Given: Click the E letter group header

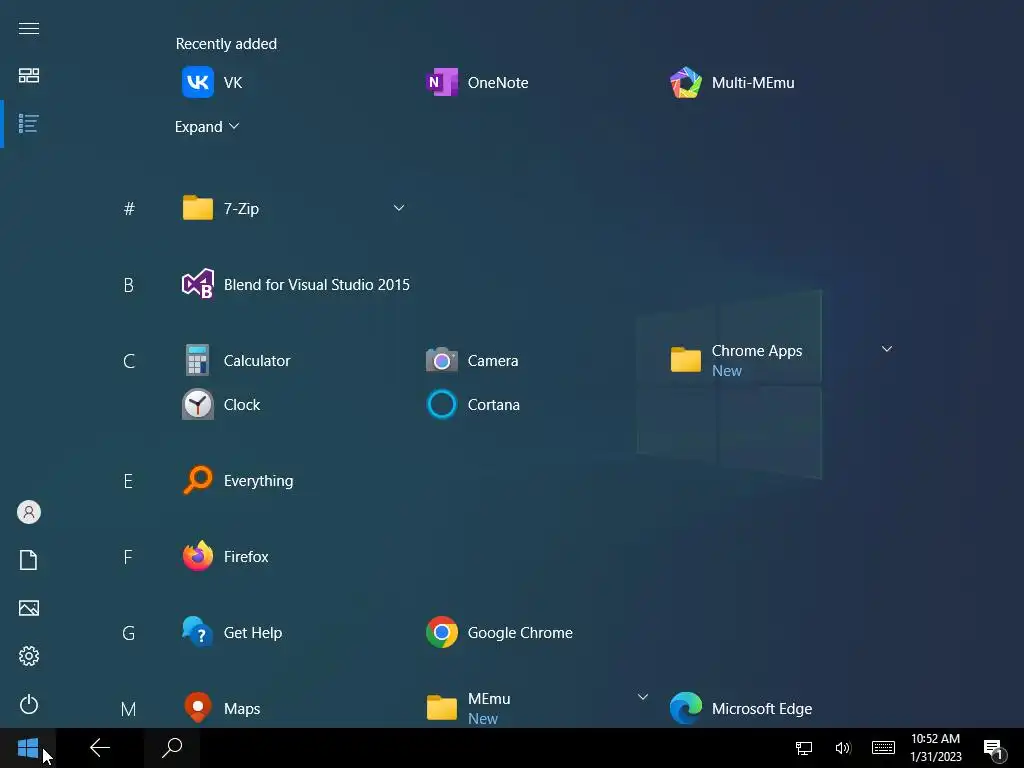Looking at the screenshot, I should 128,481.
